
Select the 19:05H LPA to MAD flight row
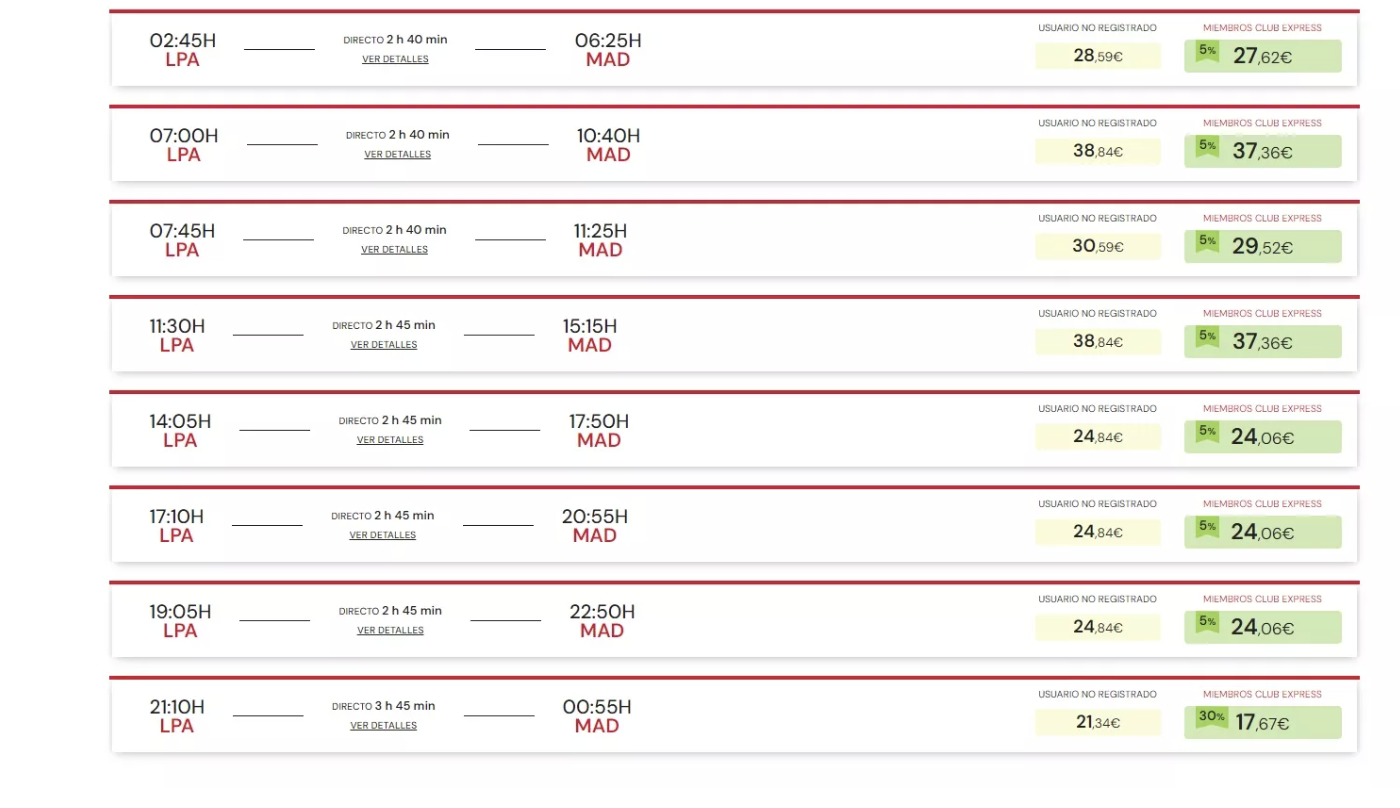735,620
